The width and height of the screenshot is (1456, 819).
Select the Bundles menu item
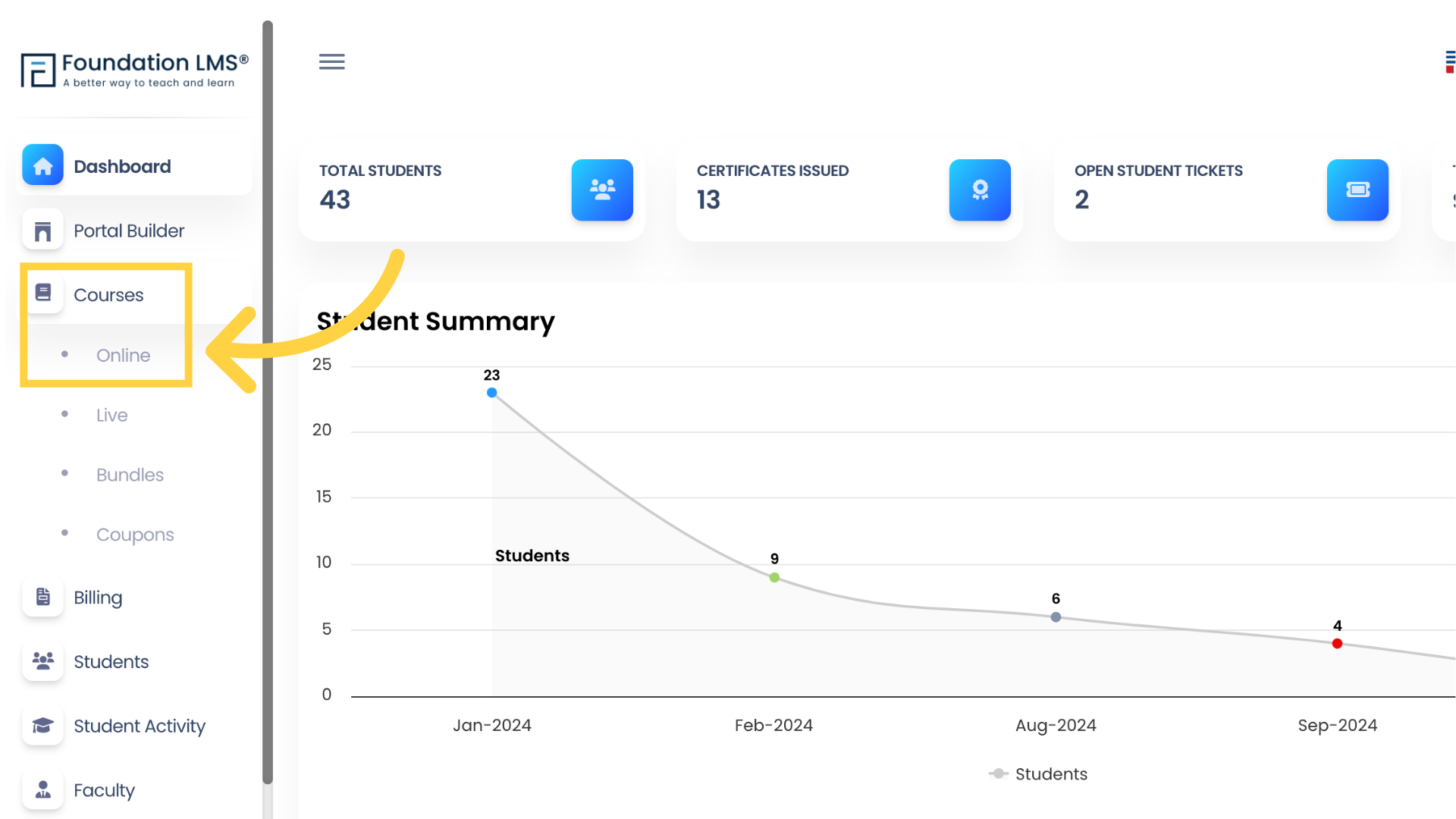click(x=130, y=474)
